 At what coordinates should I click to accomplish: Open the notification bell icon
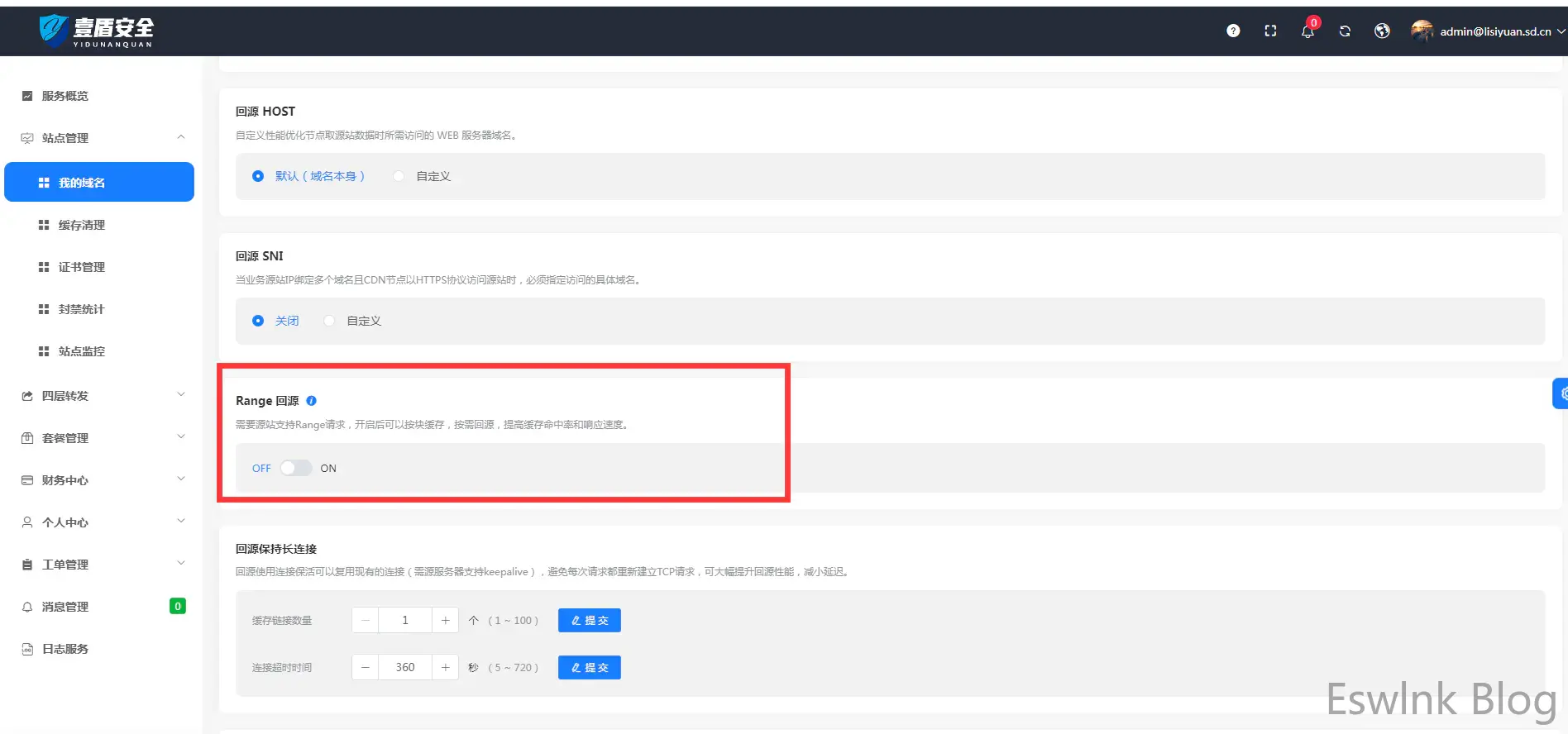click(1307, 31)
